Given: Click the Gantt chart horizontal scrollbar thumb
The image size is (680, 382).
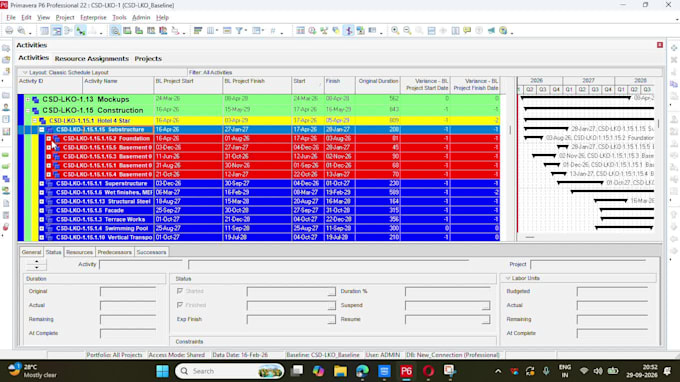Looking at the screenshot, I should pyautogui.click(x=530, y=237).
